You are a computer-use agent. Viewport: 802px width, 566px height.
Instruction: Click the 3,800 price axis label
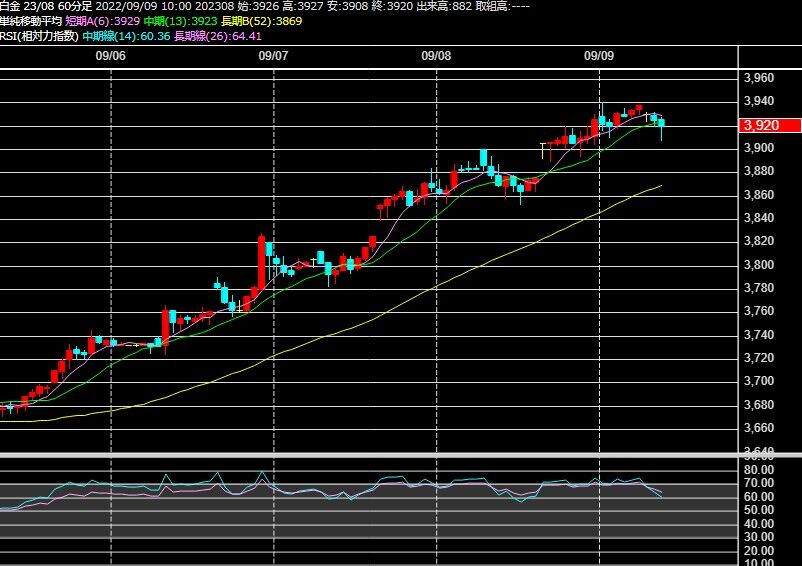[759, 265]
